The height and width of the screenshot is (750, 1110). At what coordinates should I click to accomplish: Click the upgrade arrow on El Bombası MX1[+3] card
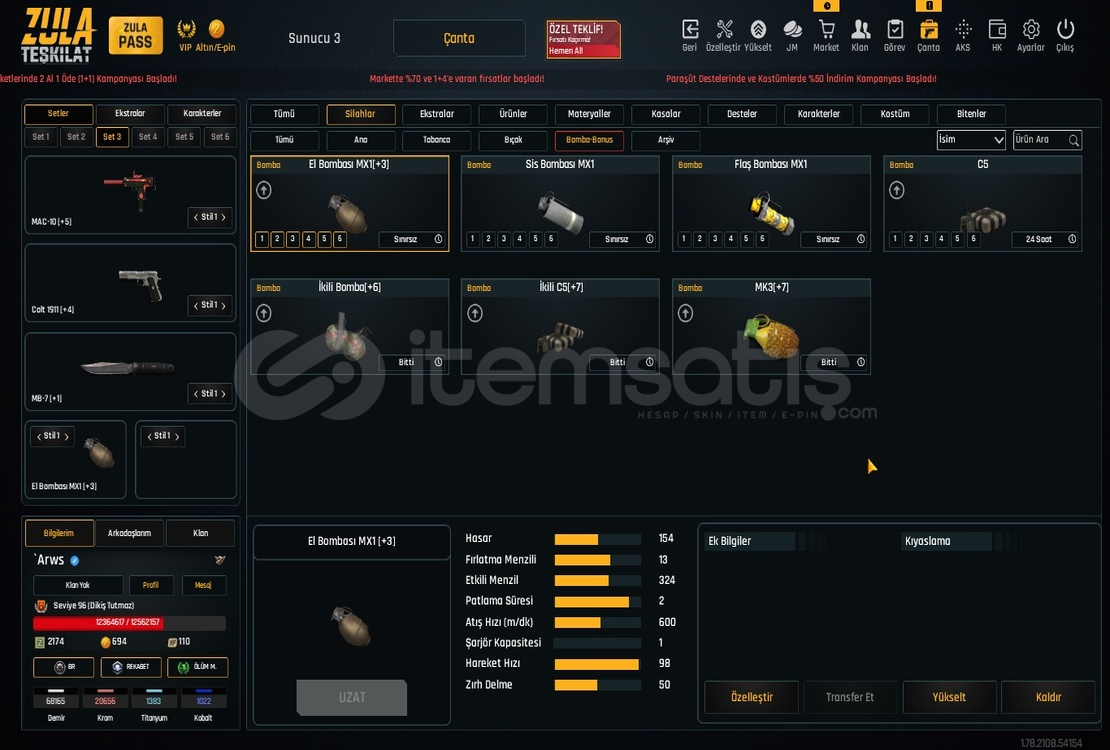pos(264,190)
